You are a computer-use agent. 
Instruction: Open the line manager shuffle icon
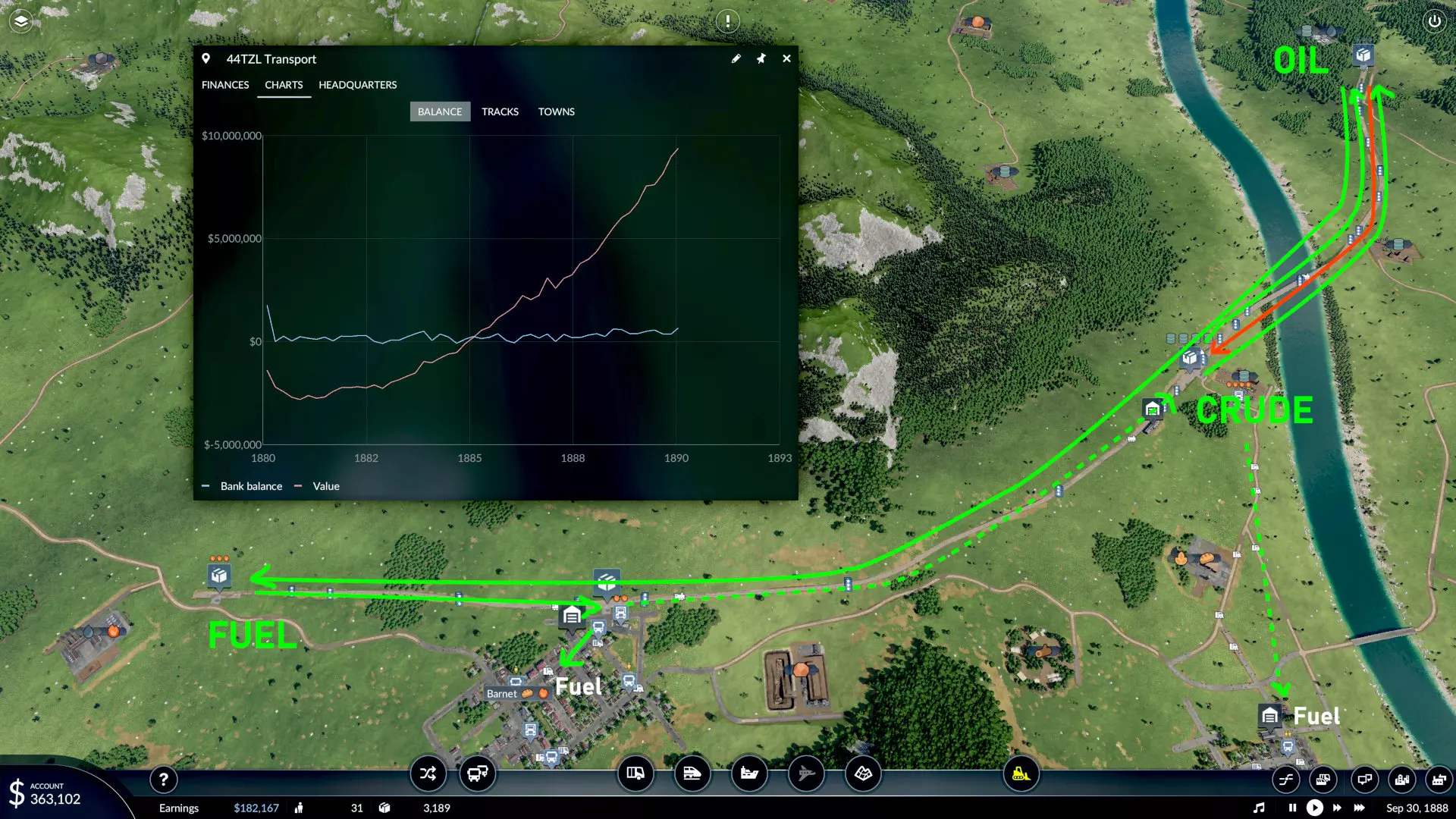[428, 773]
